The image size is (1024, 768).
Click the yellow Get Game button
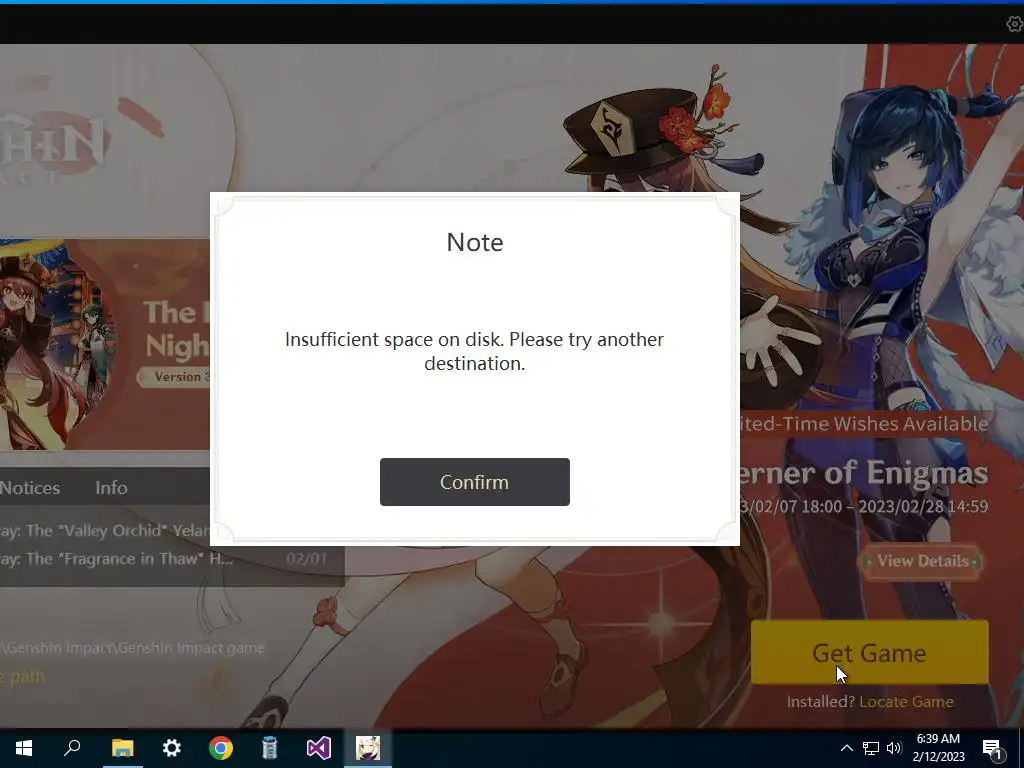pyautogui.click(x=869, y=652)
